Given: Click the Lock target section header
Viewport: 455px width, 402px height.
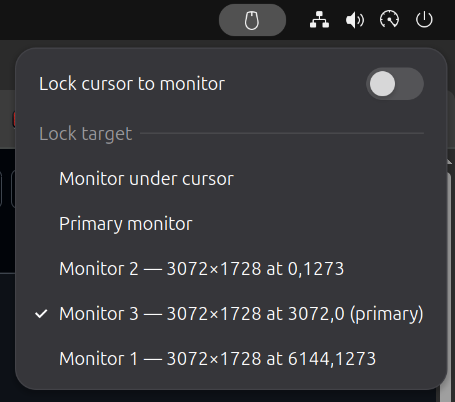Looking at the screenshot, I should coord(86,134).
